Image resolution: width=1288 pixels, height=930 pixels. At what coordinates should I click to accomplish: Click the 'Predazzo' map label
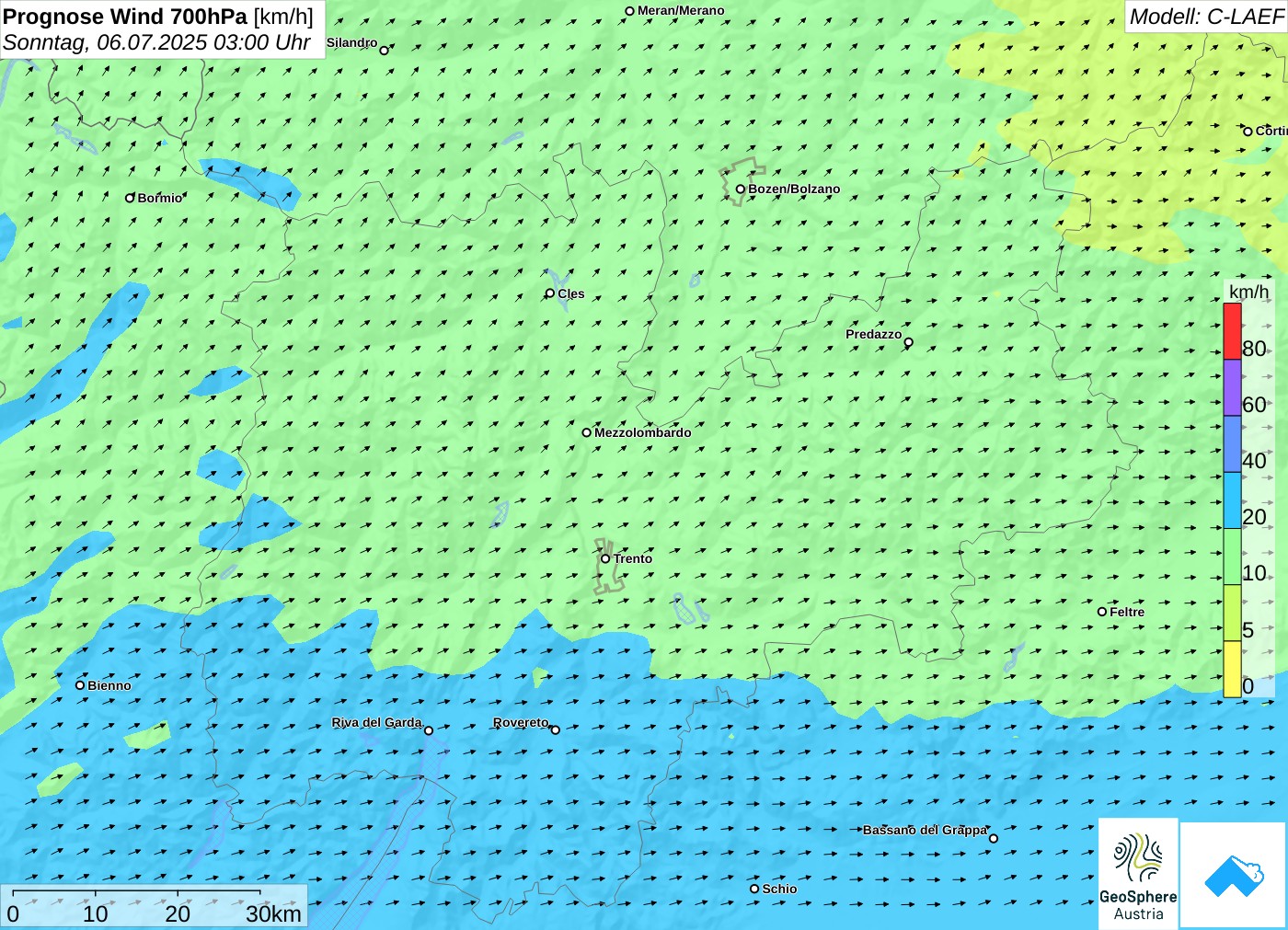pyautogui.click(x=874, y=334)
